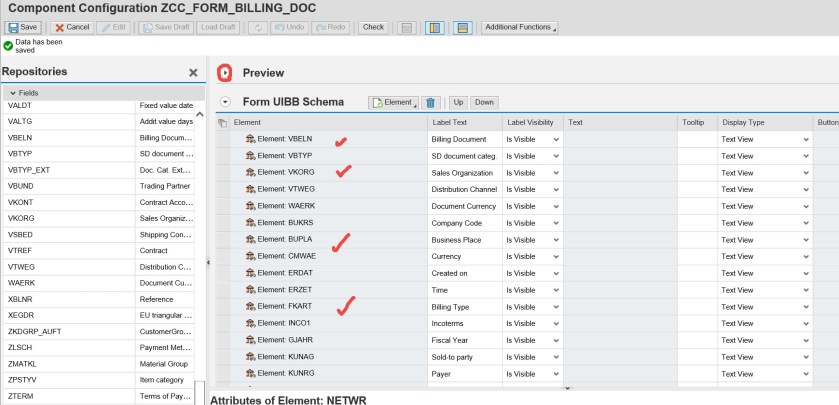The height and width of the screenshot is (405, 839).
Task: Open the Element add dropdown button
Action: (393, 102)
